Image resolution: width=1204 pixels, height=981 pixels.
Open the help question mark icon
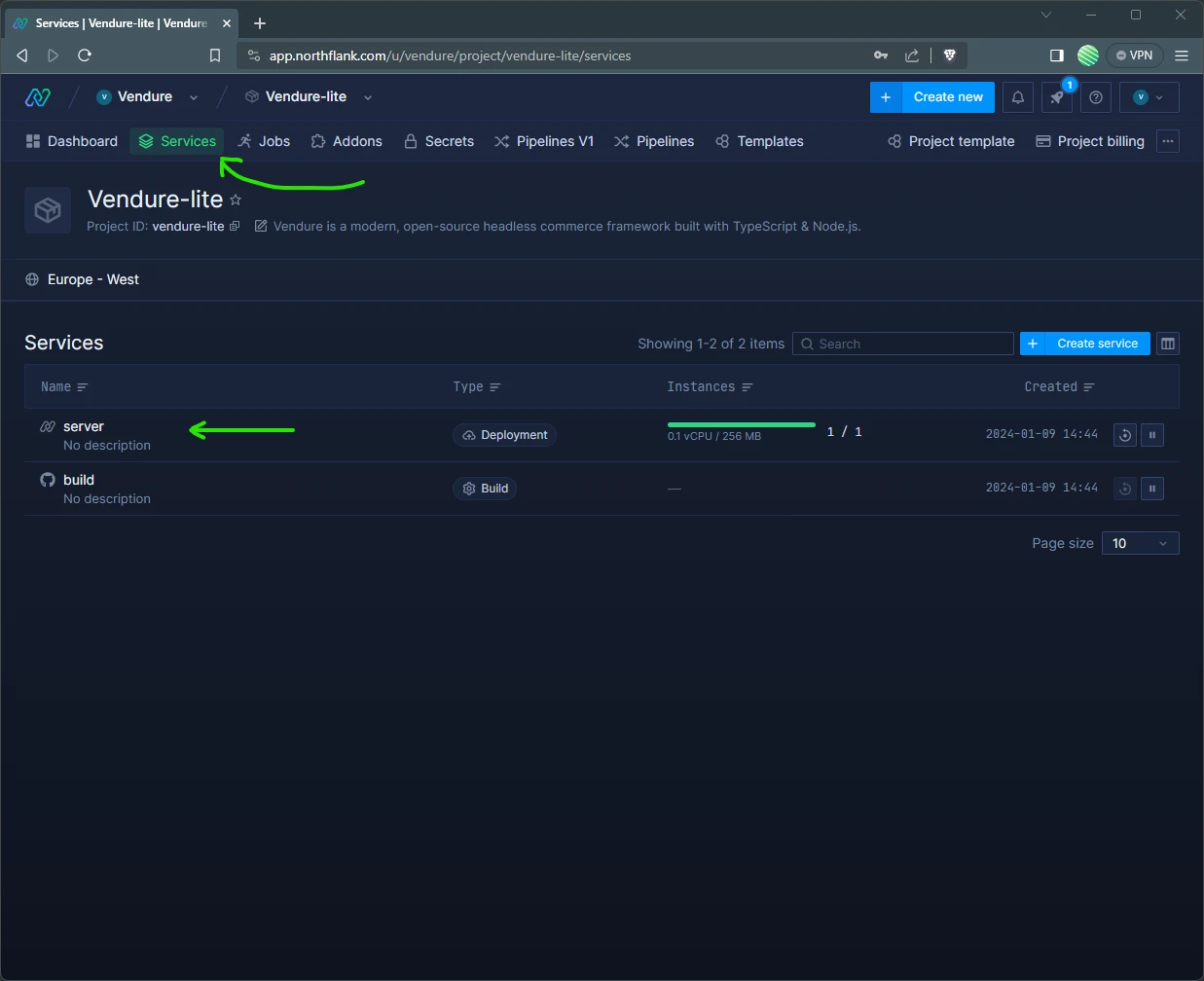point(1096,97)
